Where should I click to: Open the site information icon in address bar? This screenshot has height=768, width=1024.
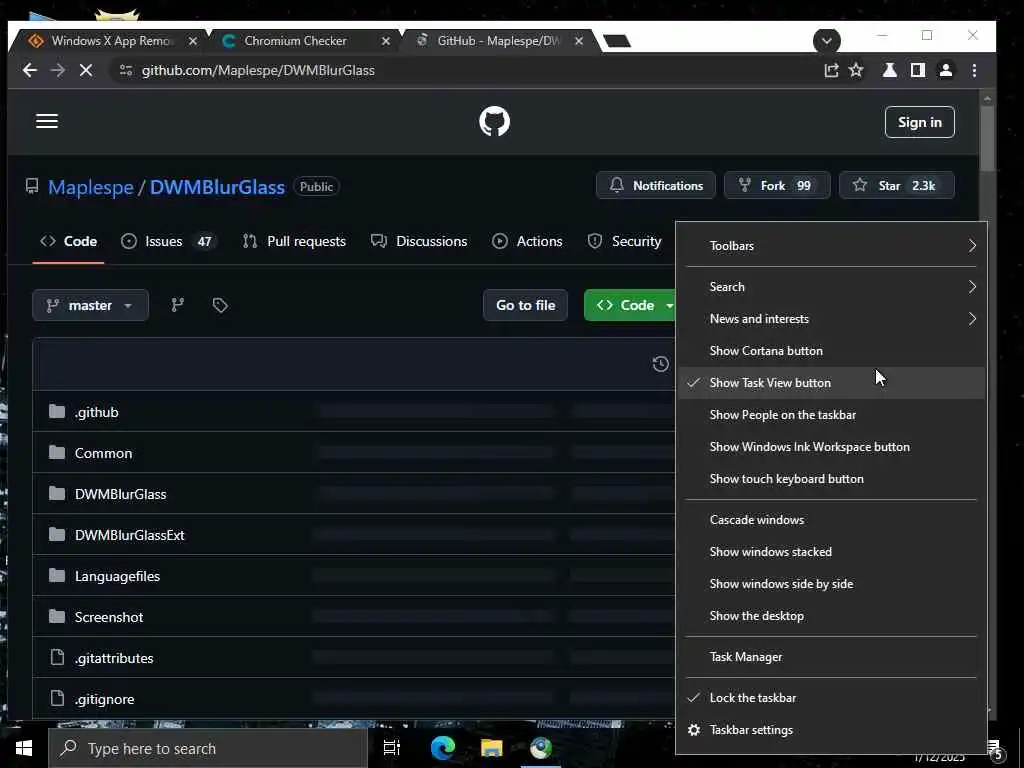[x=126, y=71]
